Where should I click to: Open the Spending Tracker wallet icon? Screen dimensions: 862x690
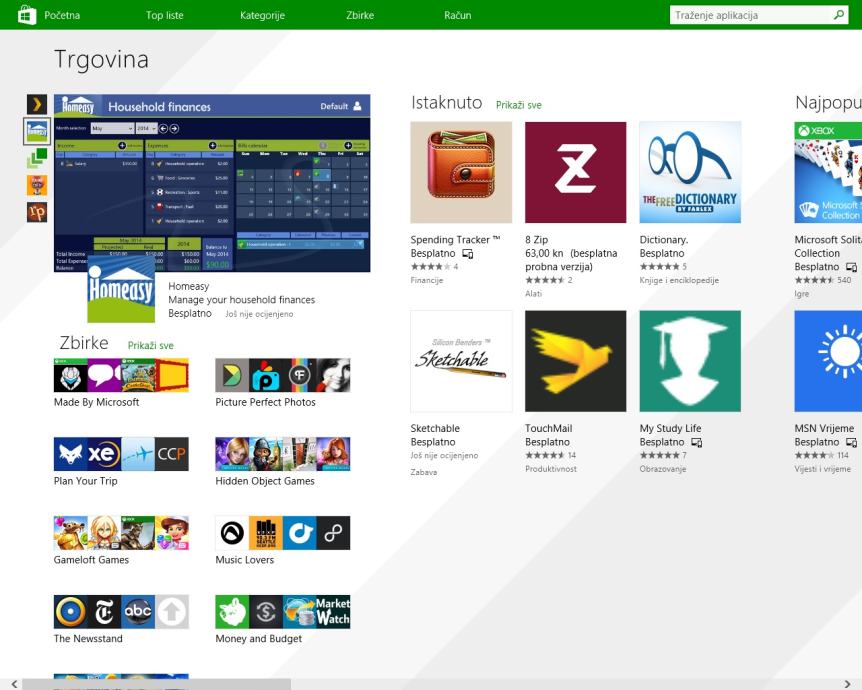click(x=461, y=173)
